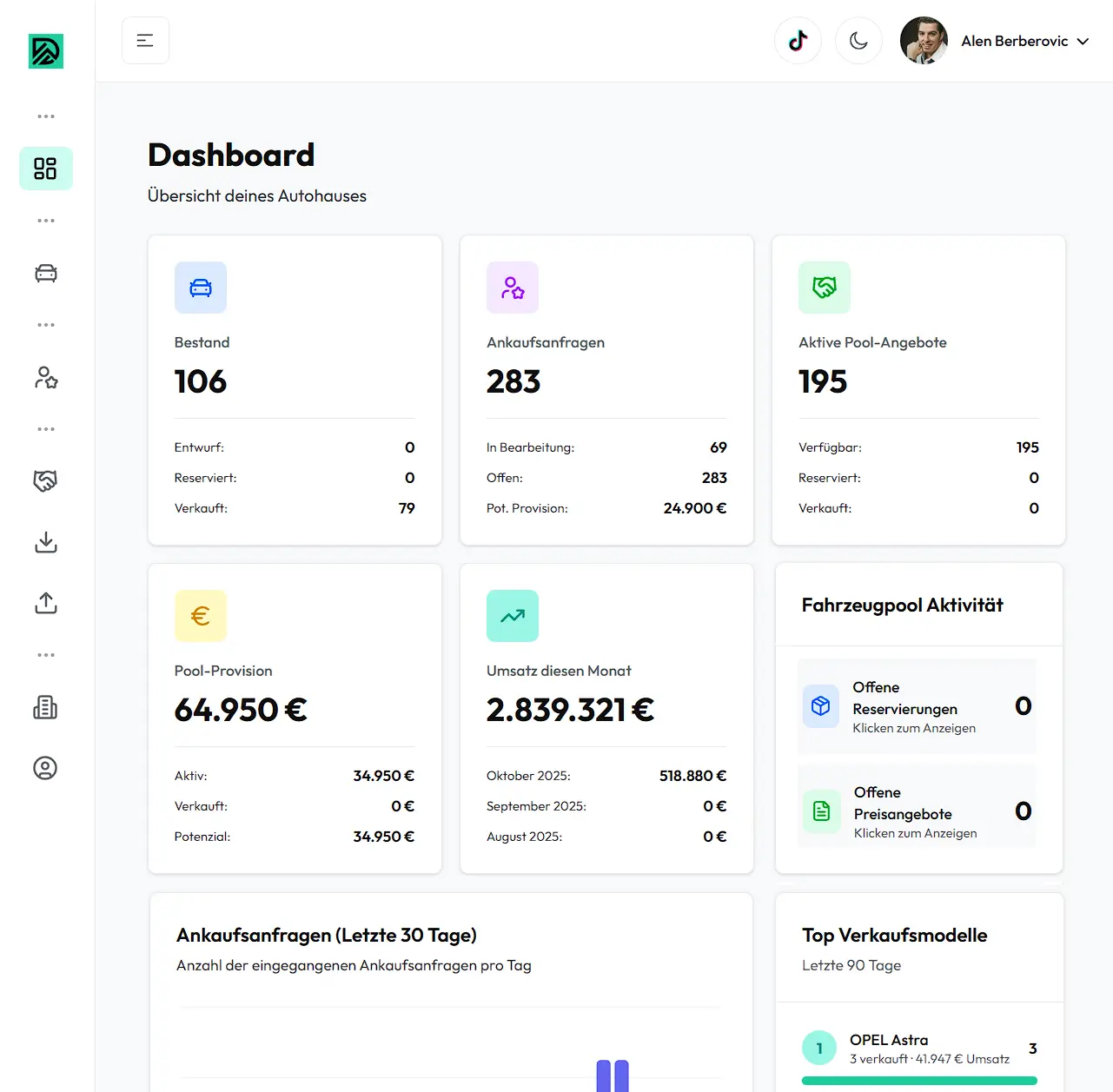Open Offene Reservierungen via Klicken zum Anzeigen
This screenshot has width=1113, height=1092.
pyautogui.click(x=916, y=706)
